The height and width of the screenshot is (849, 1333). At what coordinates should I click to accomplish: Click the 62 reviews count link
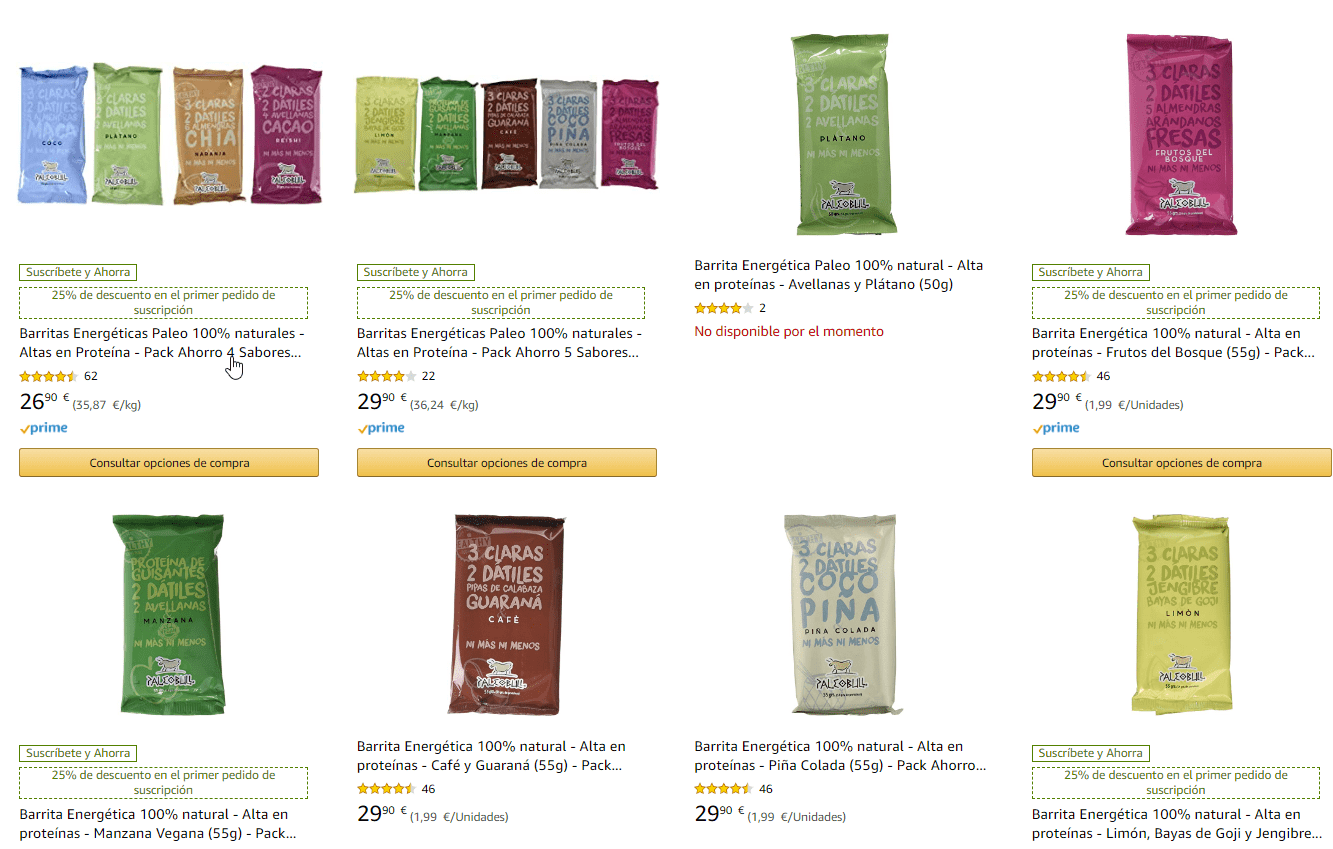91,377
